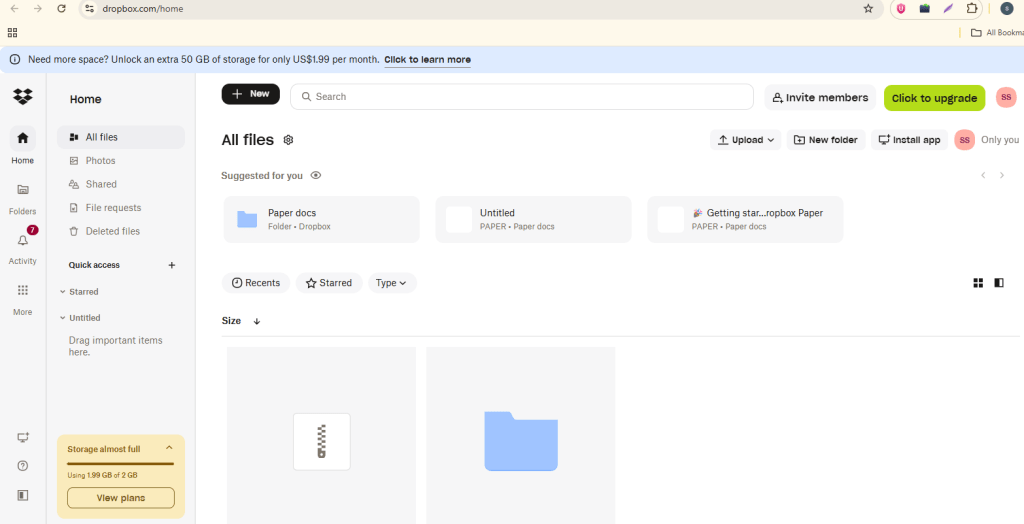Click the SS avatar next to Only you
Screen dimensions: 1024x524
[x=965, y=140]
